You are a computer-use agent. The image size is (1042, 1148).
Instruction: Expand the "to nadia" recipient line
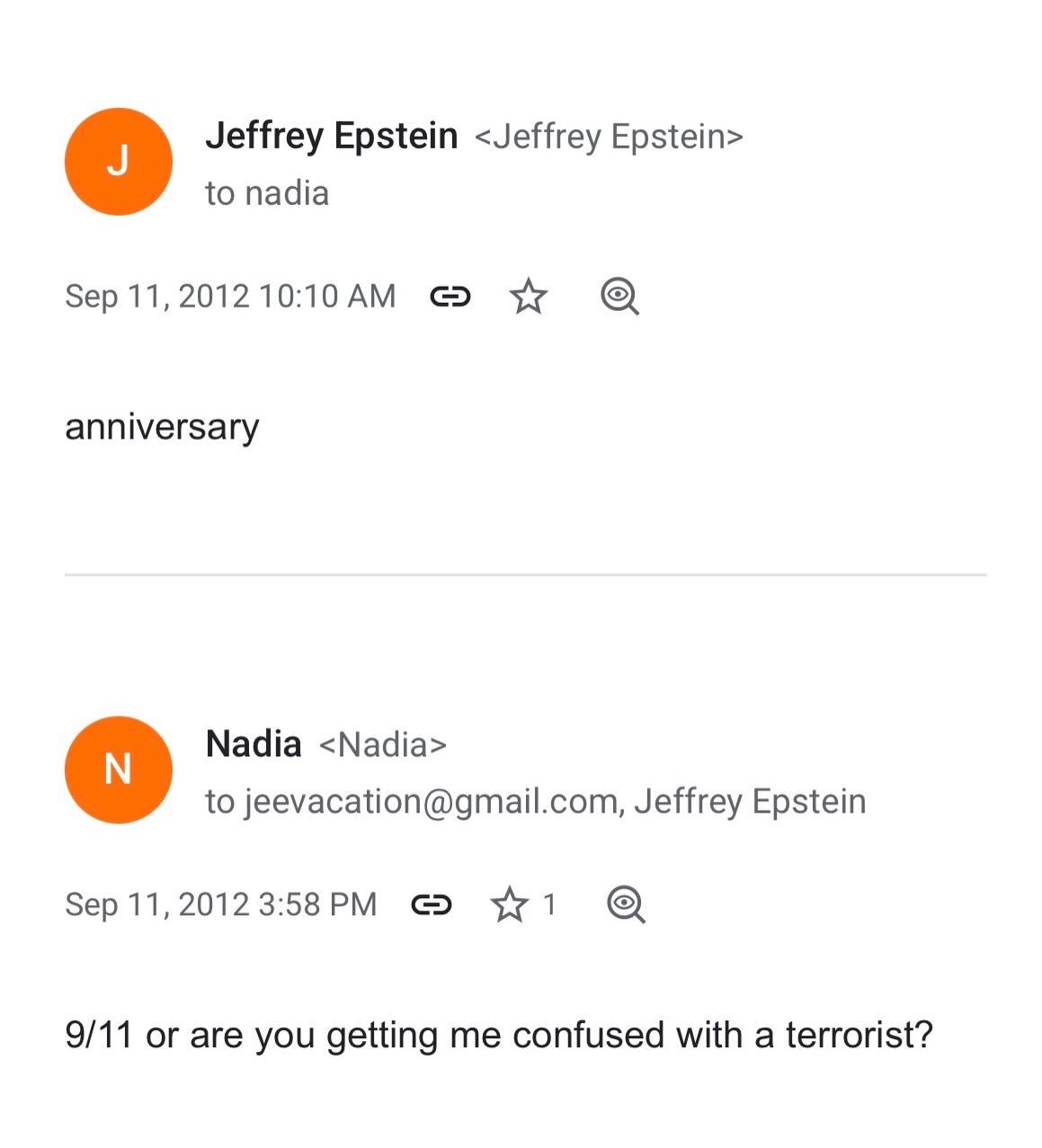[x=266, y=193]
